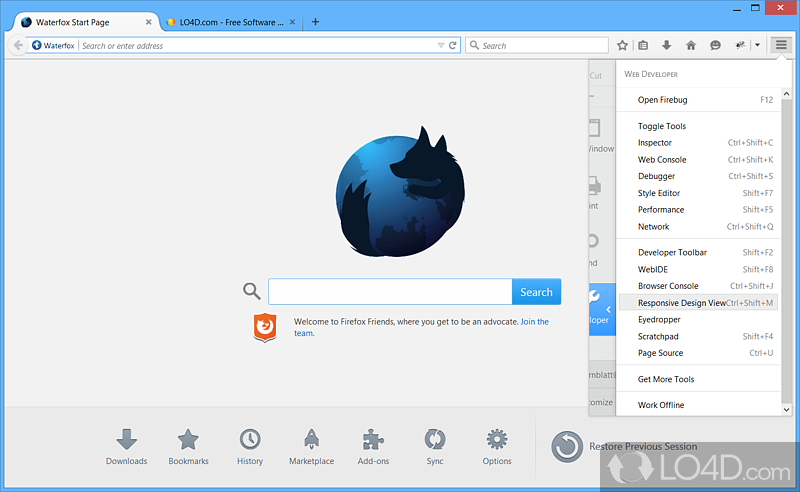The image size is (800, 492).
Task: Select Toggle Tools
Action: pyautogui.click(x=698, y=126)
